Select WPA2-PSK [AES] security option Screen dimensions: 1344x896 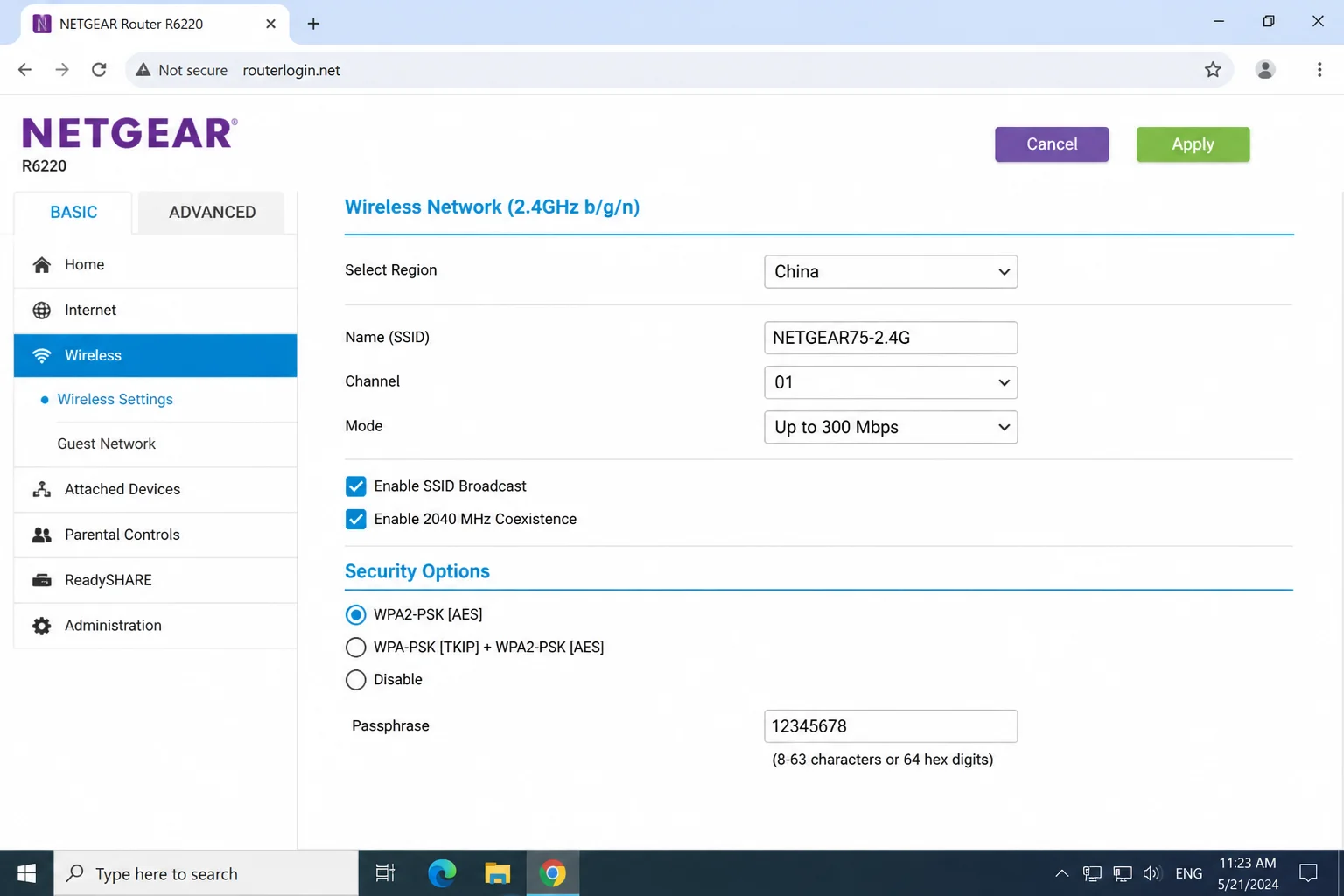(355, 615)
